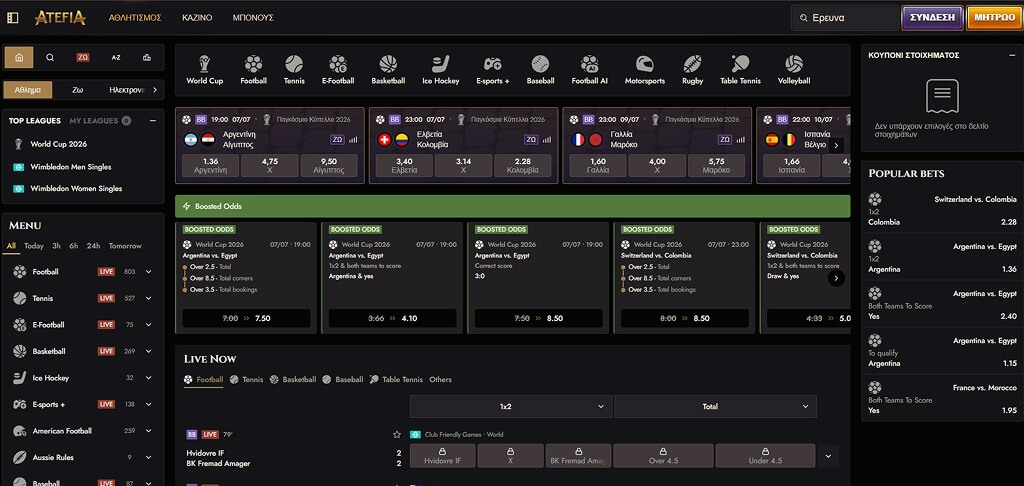
Task: Select boosted odds 7.50 for Argentina vs. Egypt
Action: (x=246, y=318)
